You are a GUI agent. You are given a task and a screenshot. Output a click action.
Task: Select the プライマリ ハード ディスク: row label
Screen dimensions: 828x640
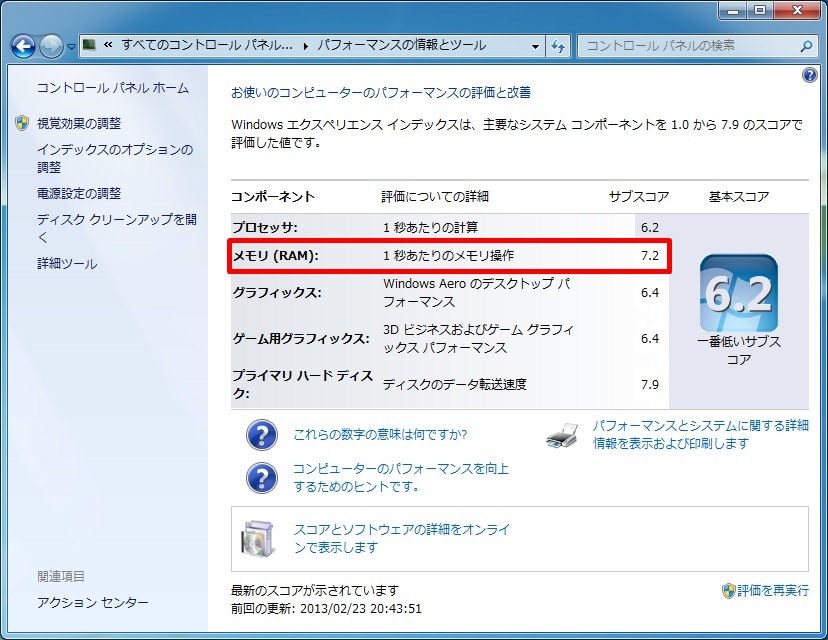tap(303, 384)
